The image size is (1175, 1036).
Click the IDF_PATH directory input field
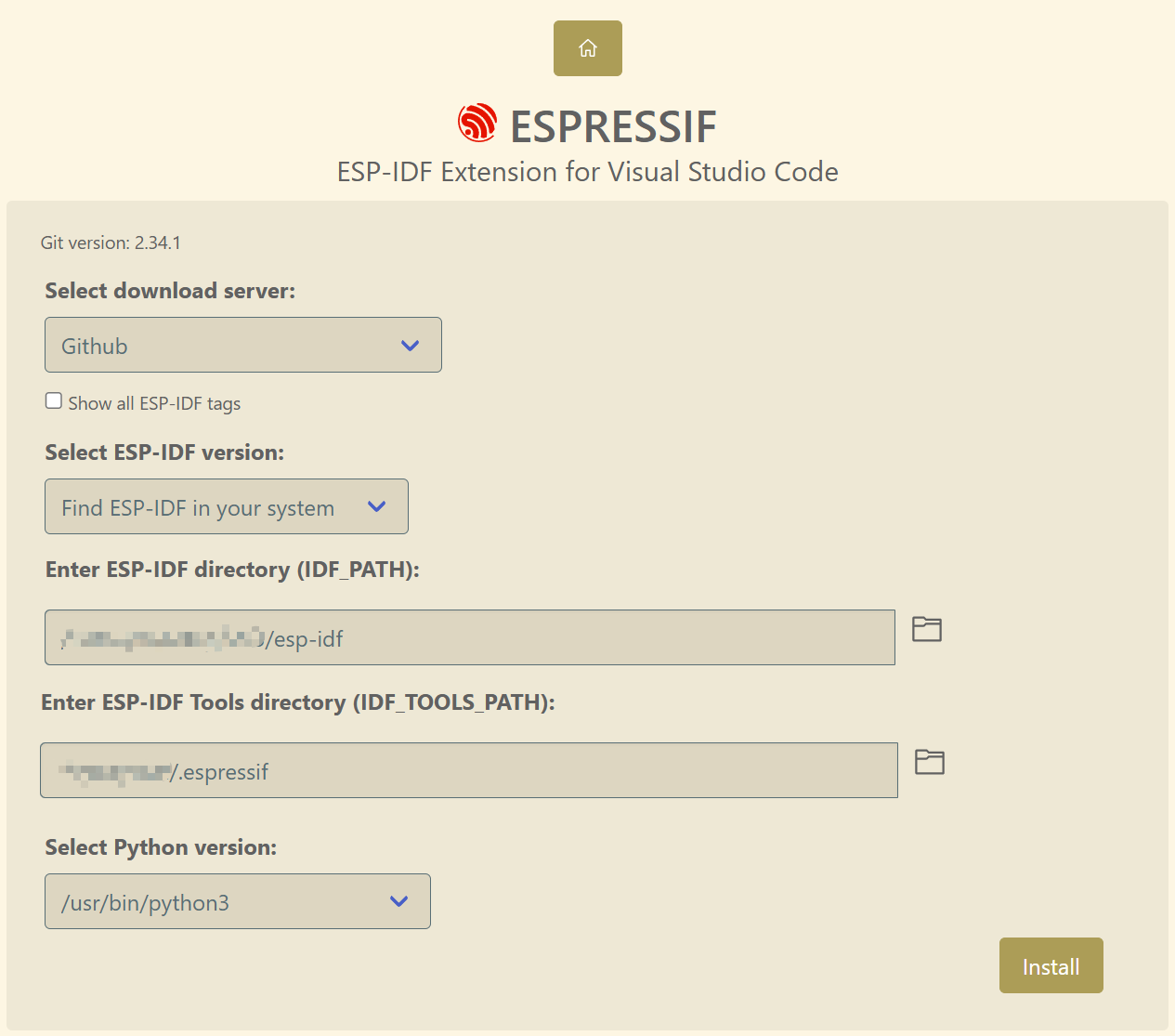click(x=469, y=637)
